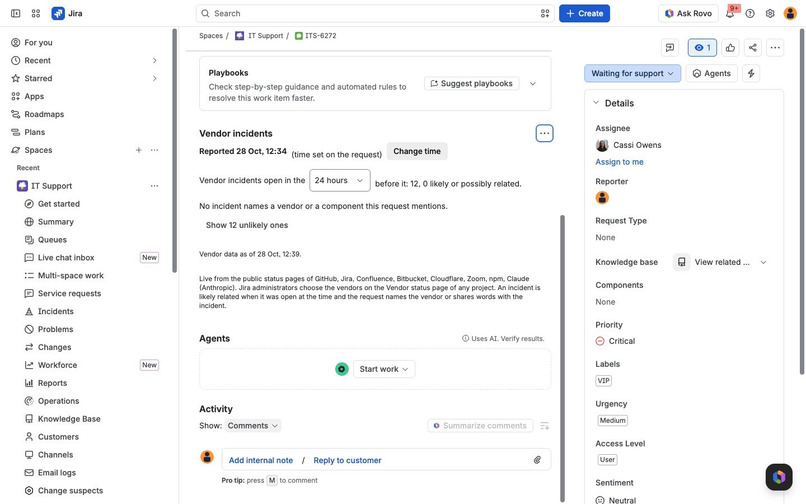Screen dimensions: 806x504
Task: Open the Rovo chat floating button
Action: click(x=778, y=477)
